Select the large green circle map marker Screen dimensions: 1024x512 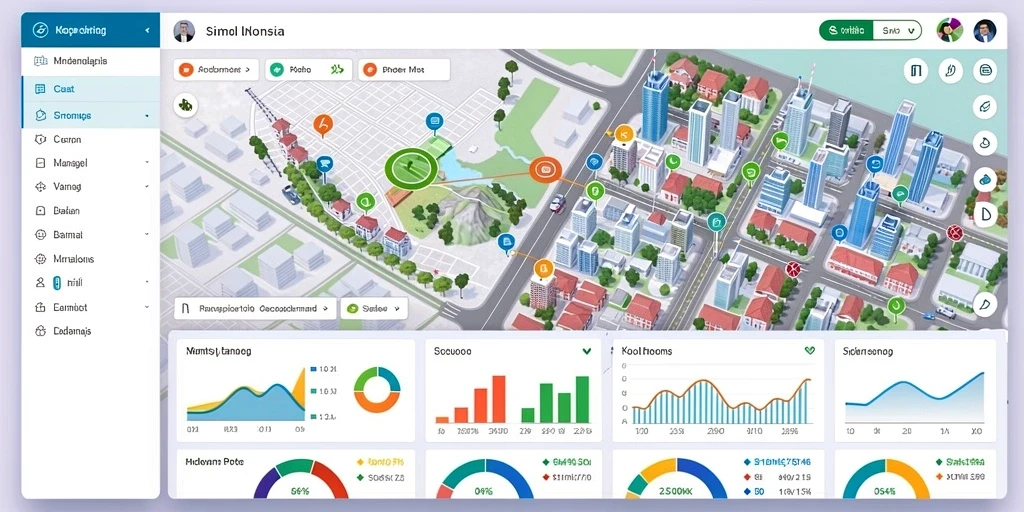pyautogui.click(x=411, y=168)
